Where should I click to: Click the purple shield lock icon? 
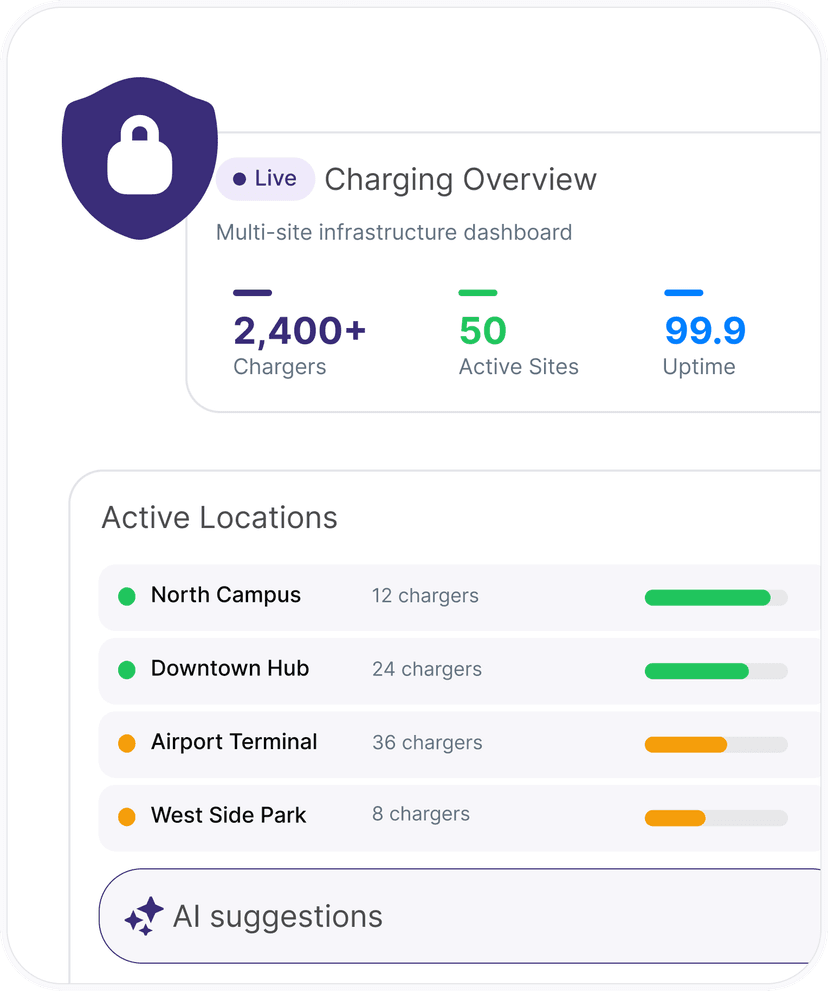[140, 158]
